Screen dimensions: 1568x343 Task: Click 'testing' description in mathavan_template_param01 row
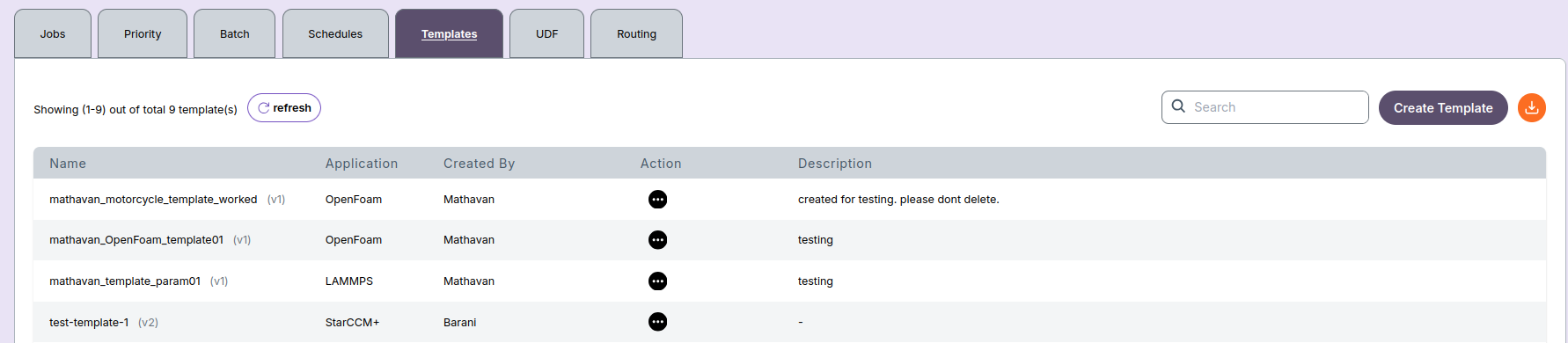pos(816,281)
